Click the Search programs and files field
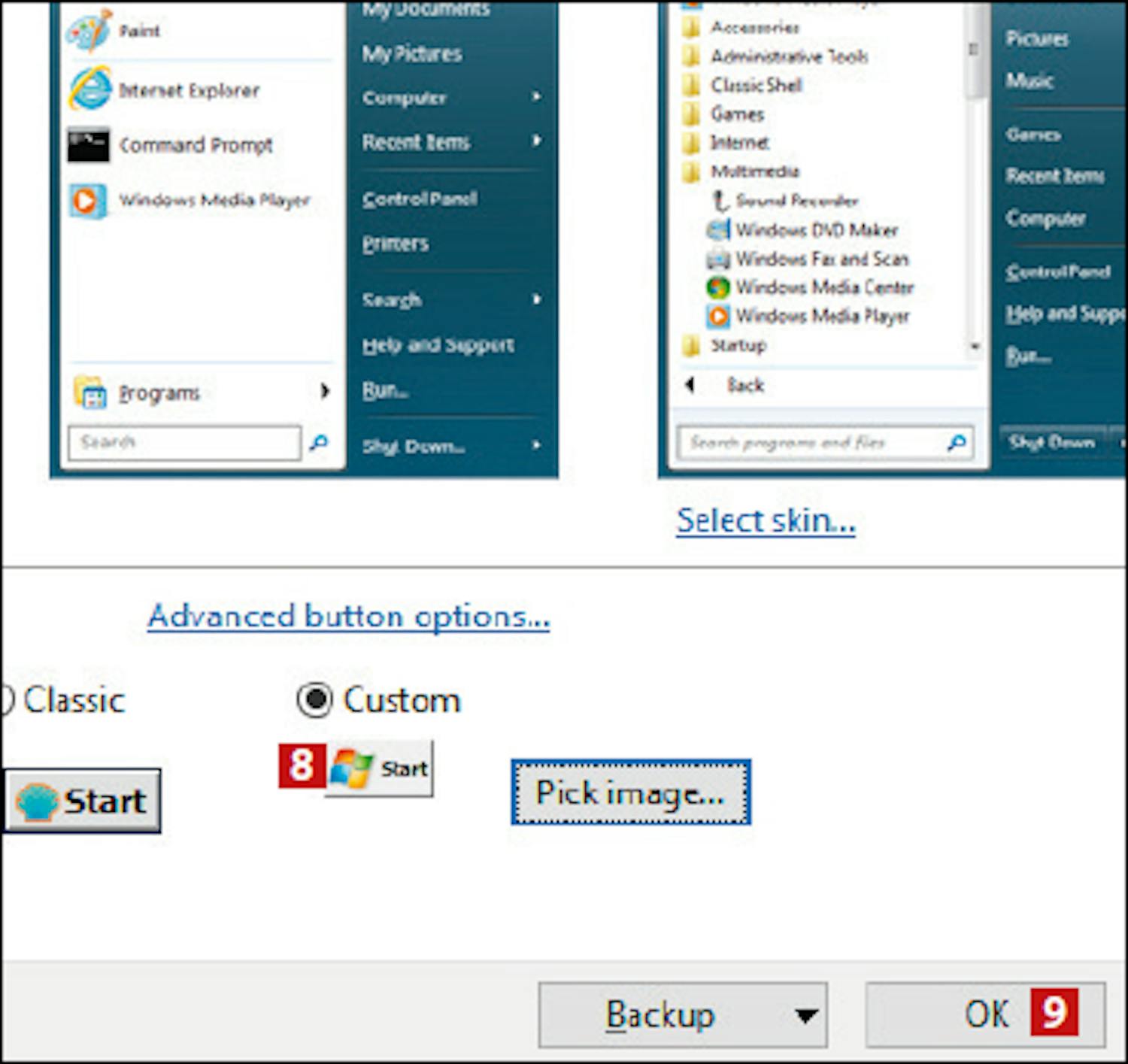The image size is (1128, 1064). click(826, 443)
